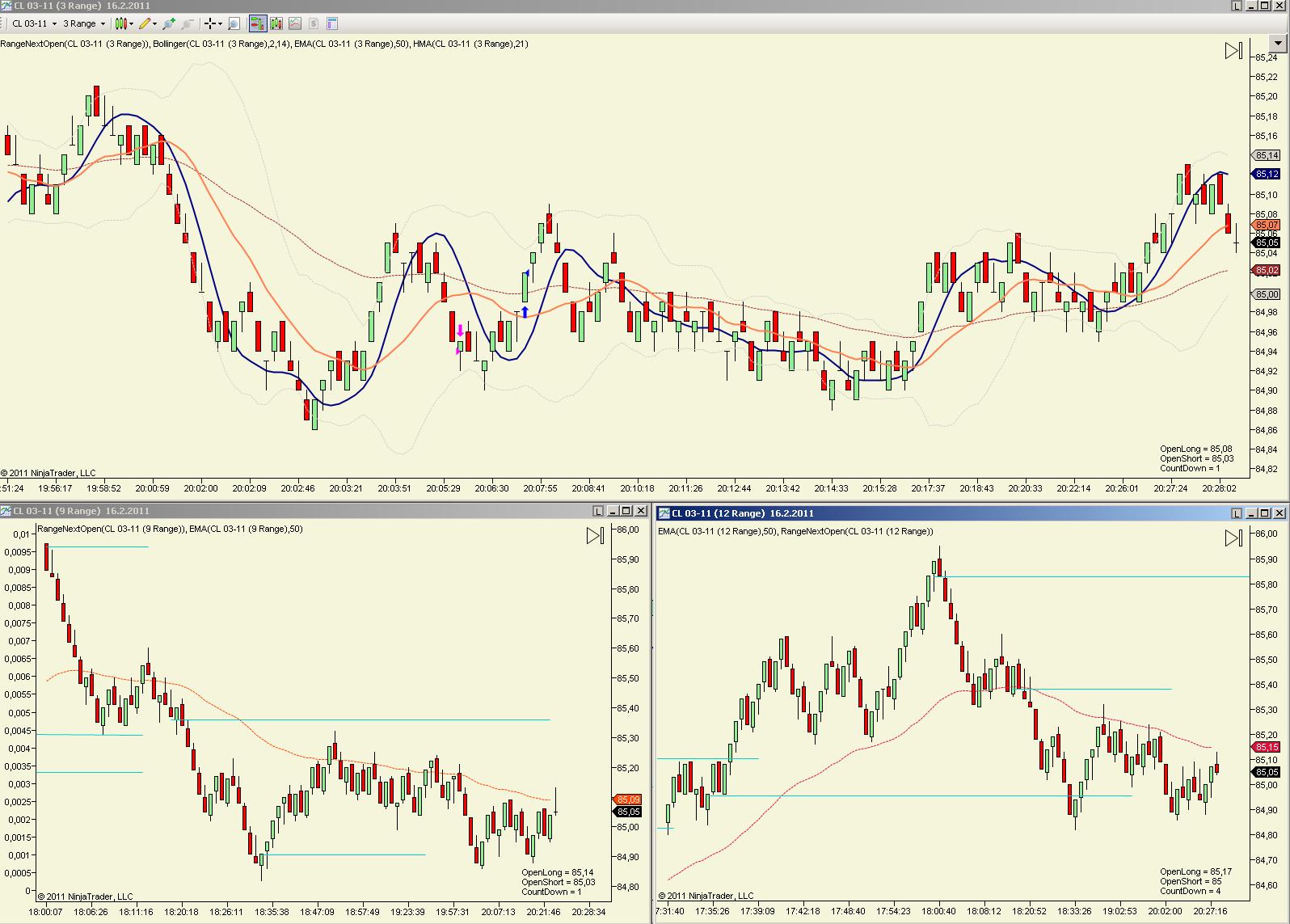Open the small arrow dropdown above the price axis

(x=1279, y=43)
